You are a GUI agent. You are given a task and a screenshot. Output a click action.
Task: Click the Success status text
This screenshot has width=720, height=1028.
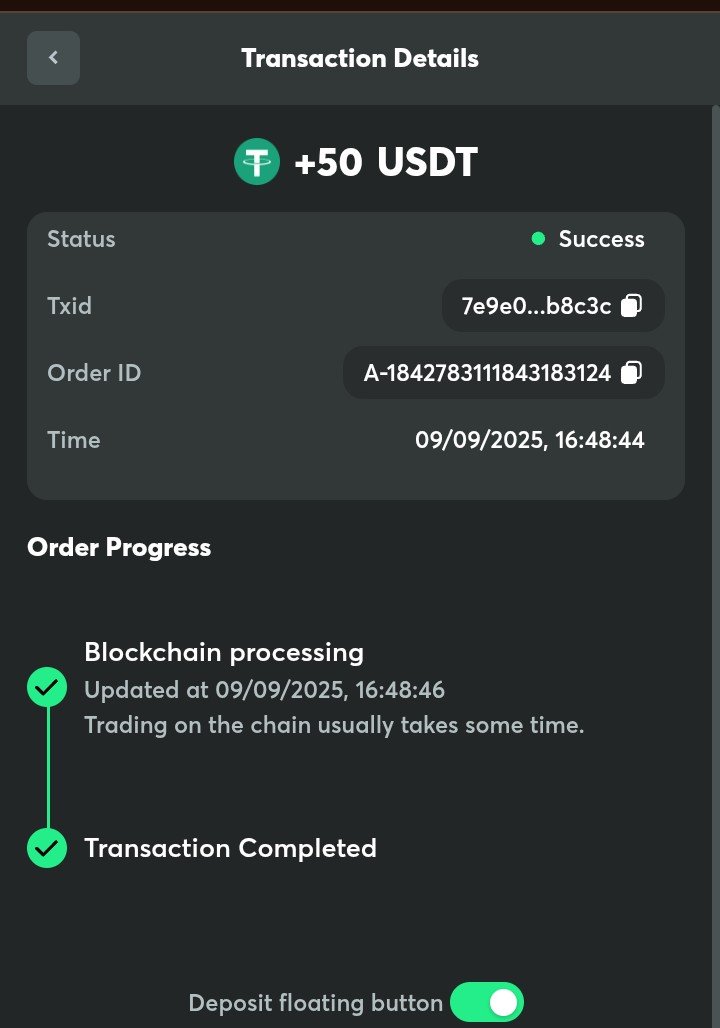tap(601, 239)
